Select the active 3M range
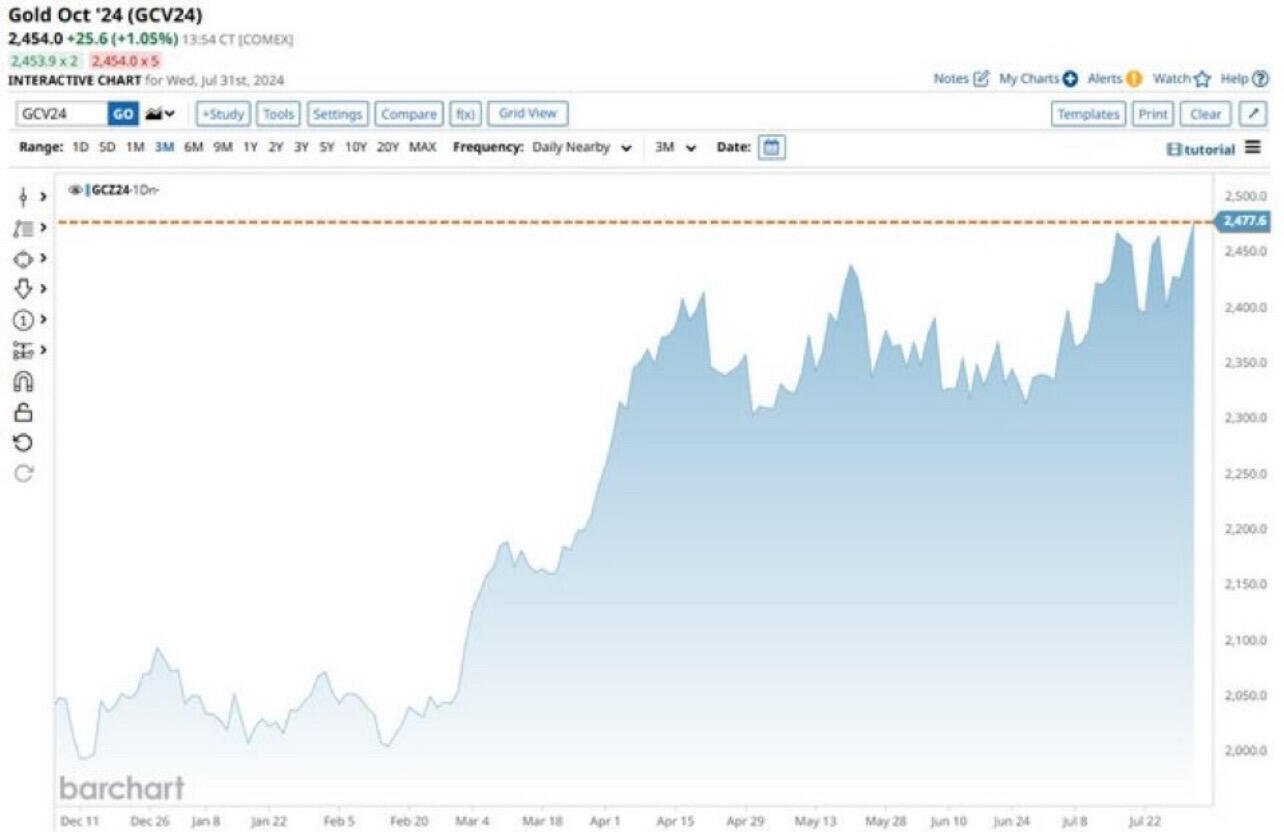 click(164, 147)
